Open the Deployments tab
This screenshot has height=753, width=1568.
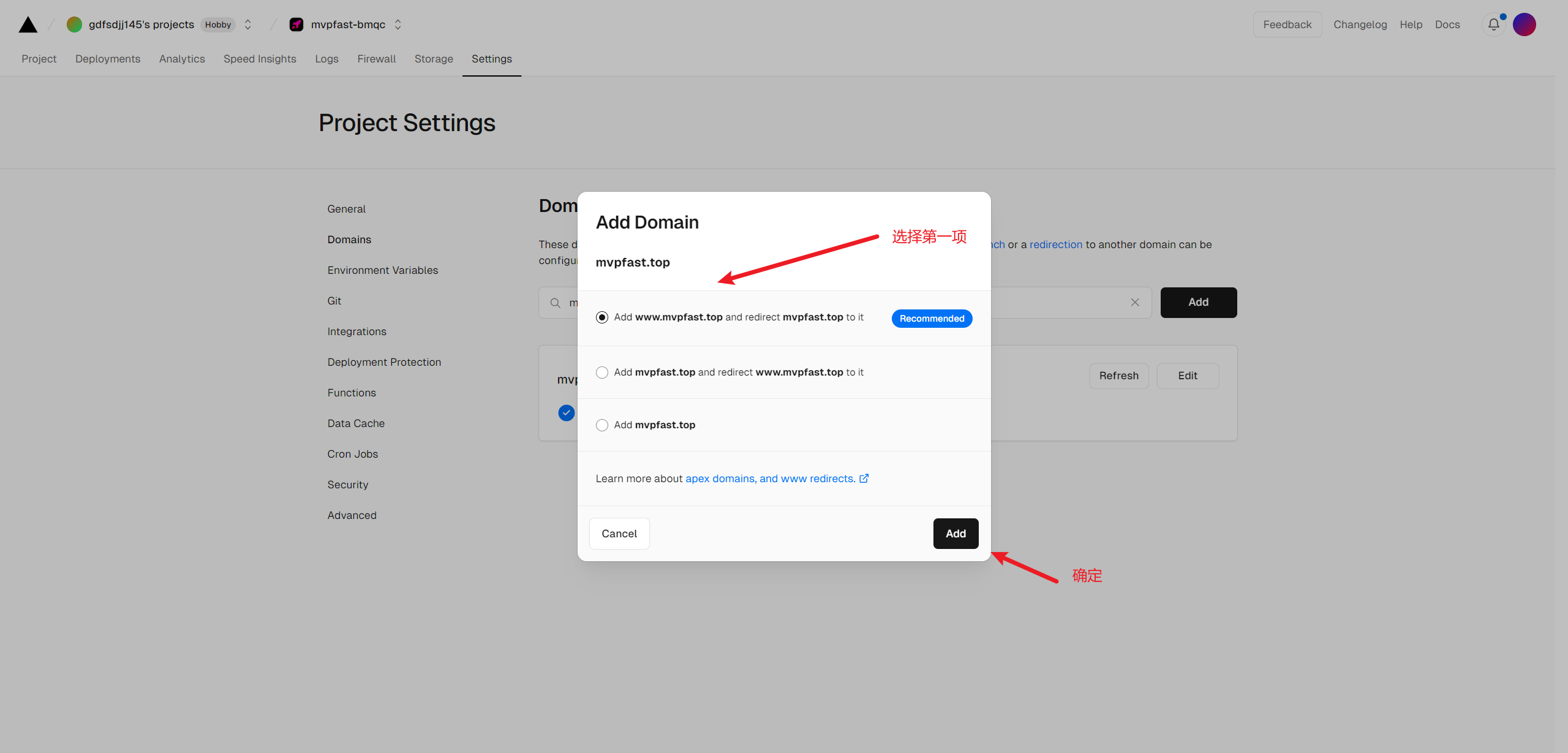(x=108, y=59)
